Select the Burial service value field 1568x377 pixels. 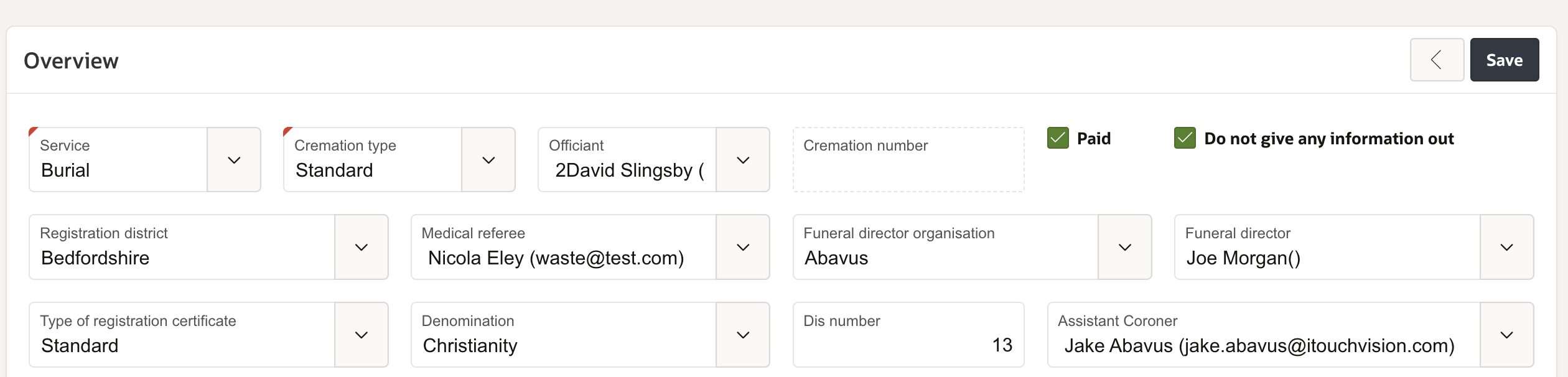click(118, 170)
